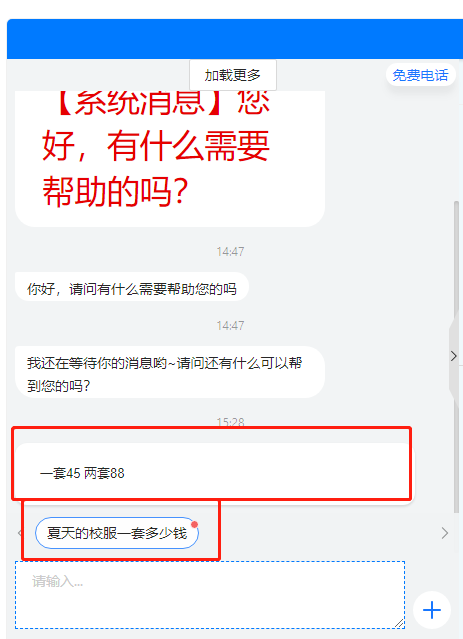Screen dimensions: 463x639
Task: Show next suggested questions with right arrow
Action: (x=445, y=533)
